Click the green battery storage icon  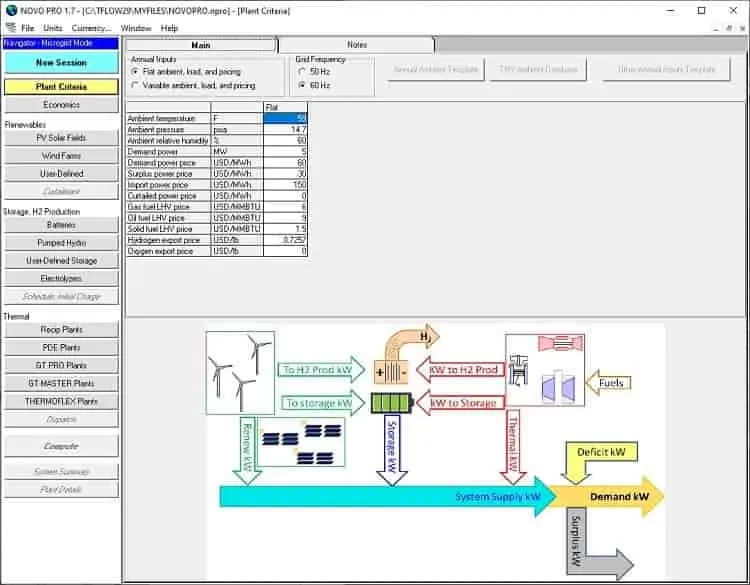392,403
